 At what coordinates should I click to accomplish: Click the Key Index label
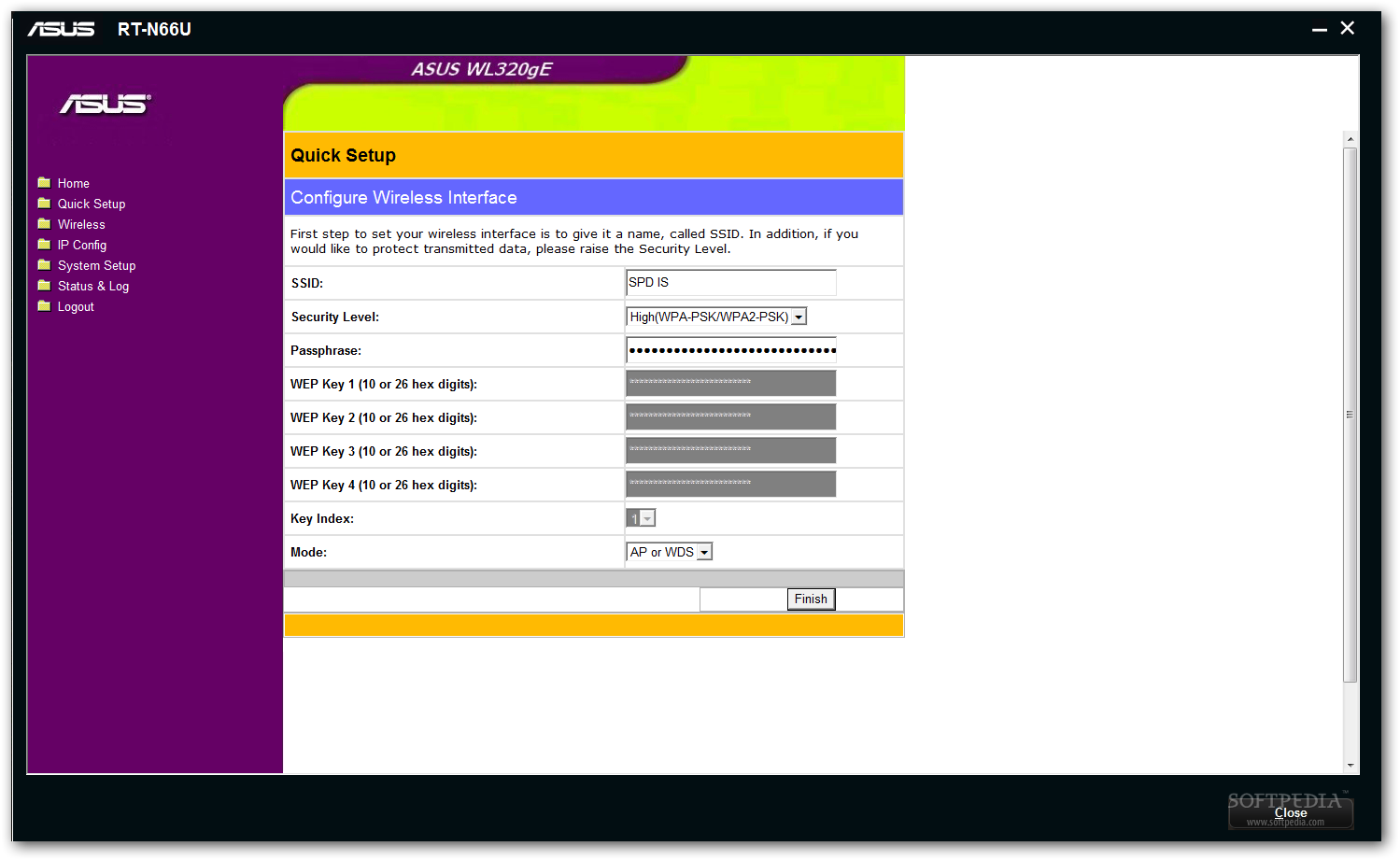point(322,519)
